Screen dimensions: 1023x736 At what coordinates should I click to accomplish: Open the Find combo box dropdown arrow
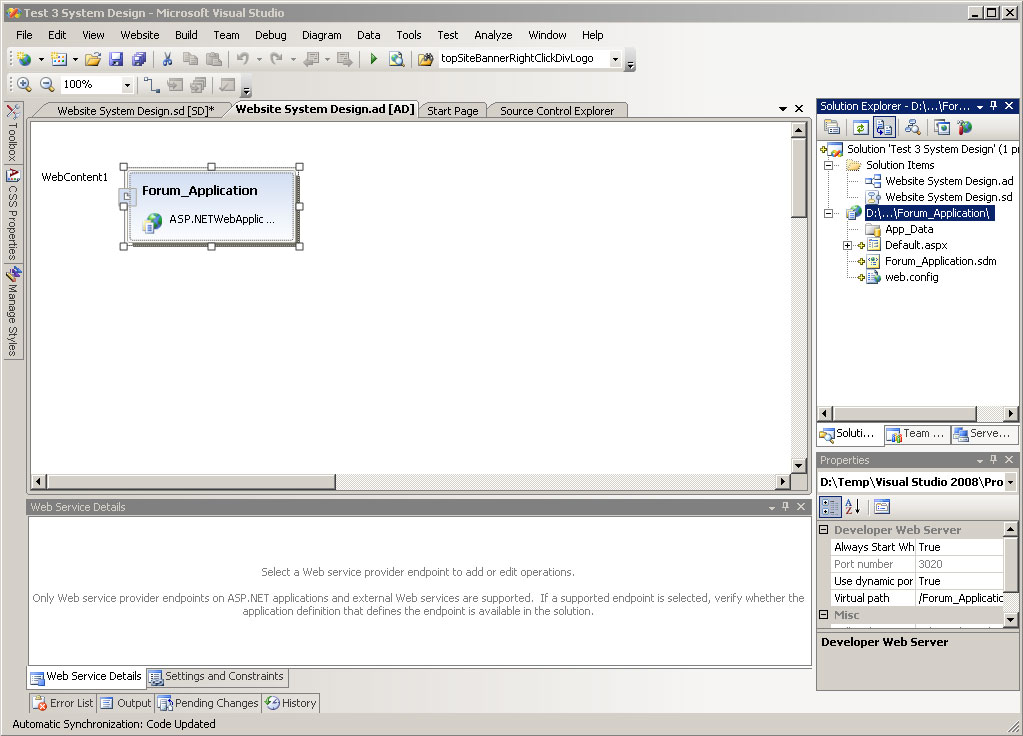pos(615,59)
